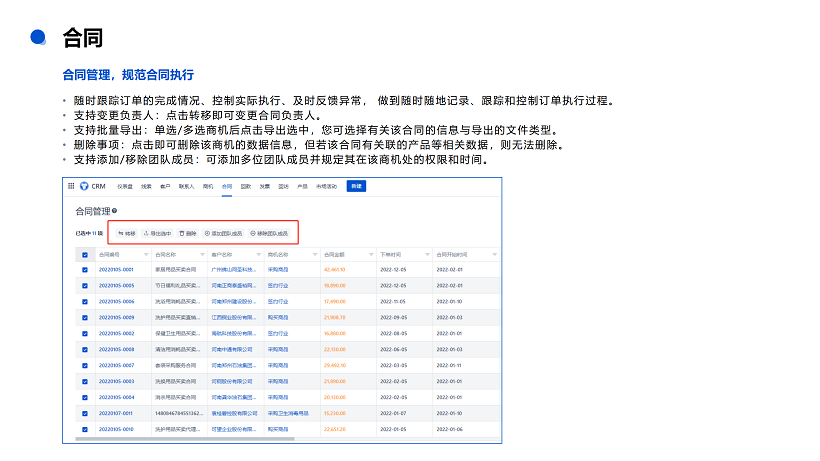820x461 pixels.
Task: Uncheck the row 20220105-0003 checkbox
Action: coord(85,382)
